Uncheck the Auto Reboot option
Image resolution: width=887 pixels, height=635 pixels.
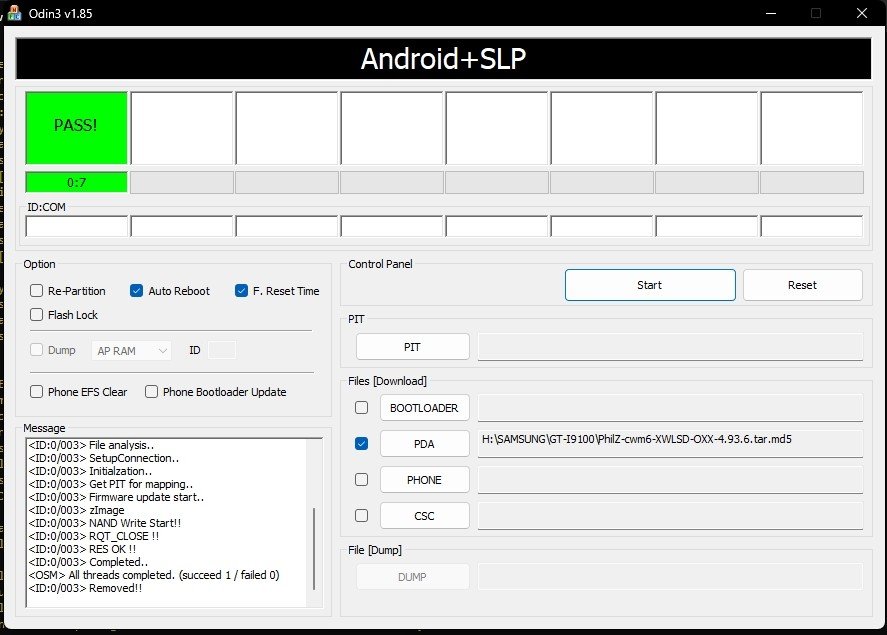[x=137, y=291]
